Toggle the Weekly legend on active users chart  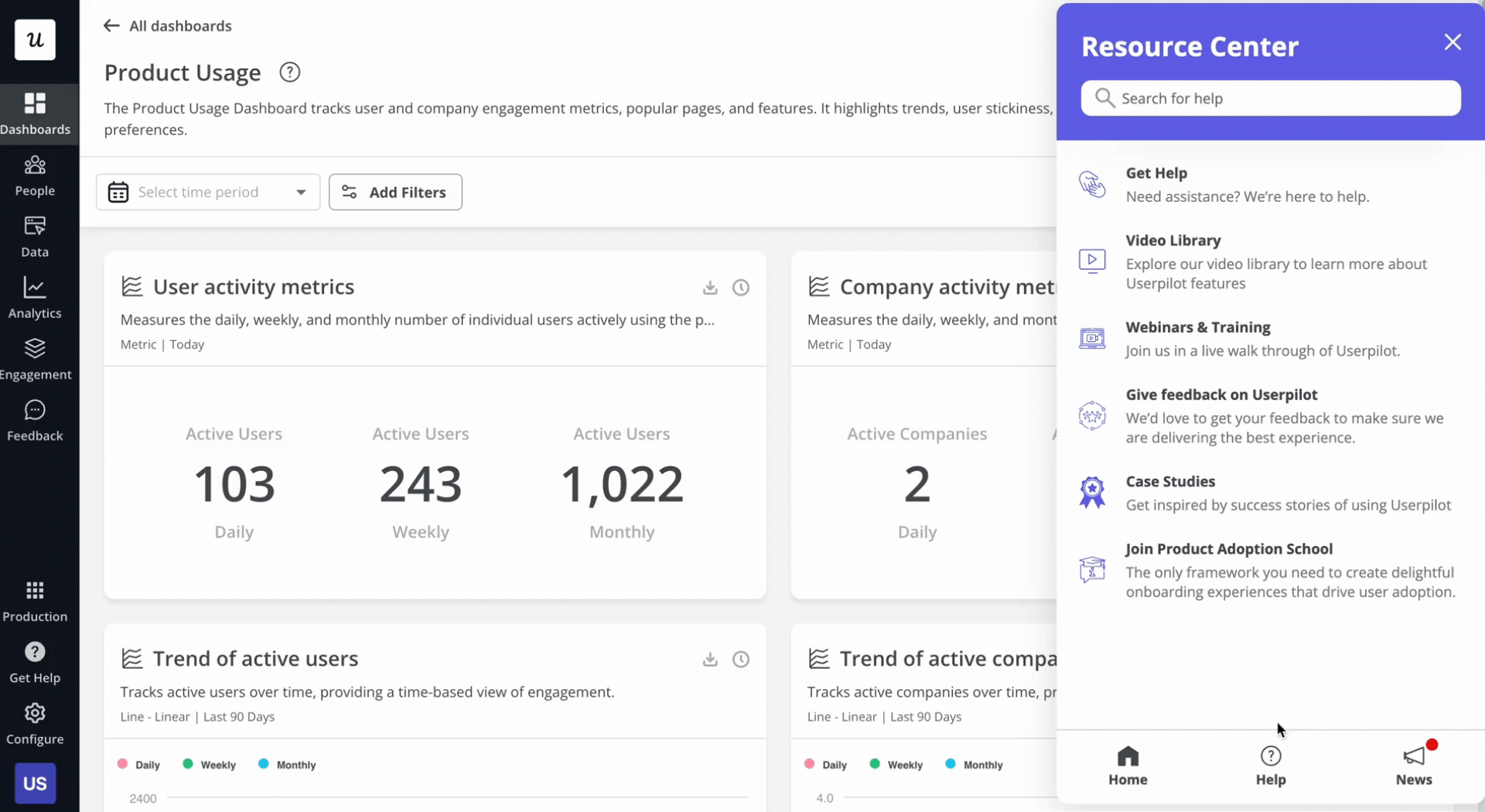tap(209, 764)
